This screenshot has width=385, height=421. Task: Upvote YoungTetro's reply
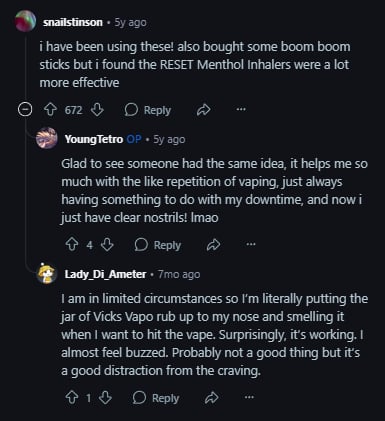[72, 245]
